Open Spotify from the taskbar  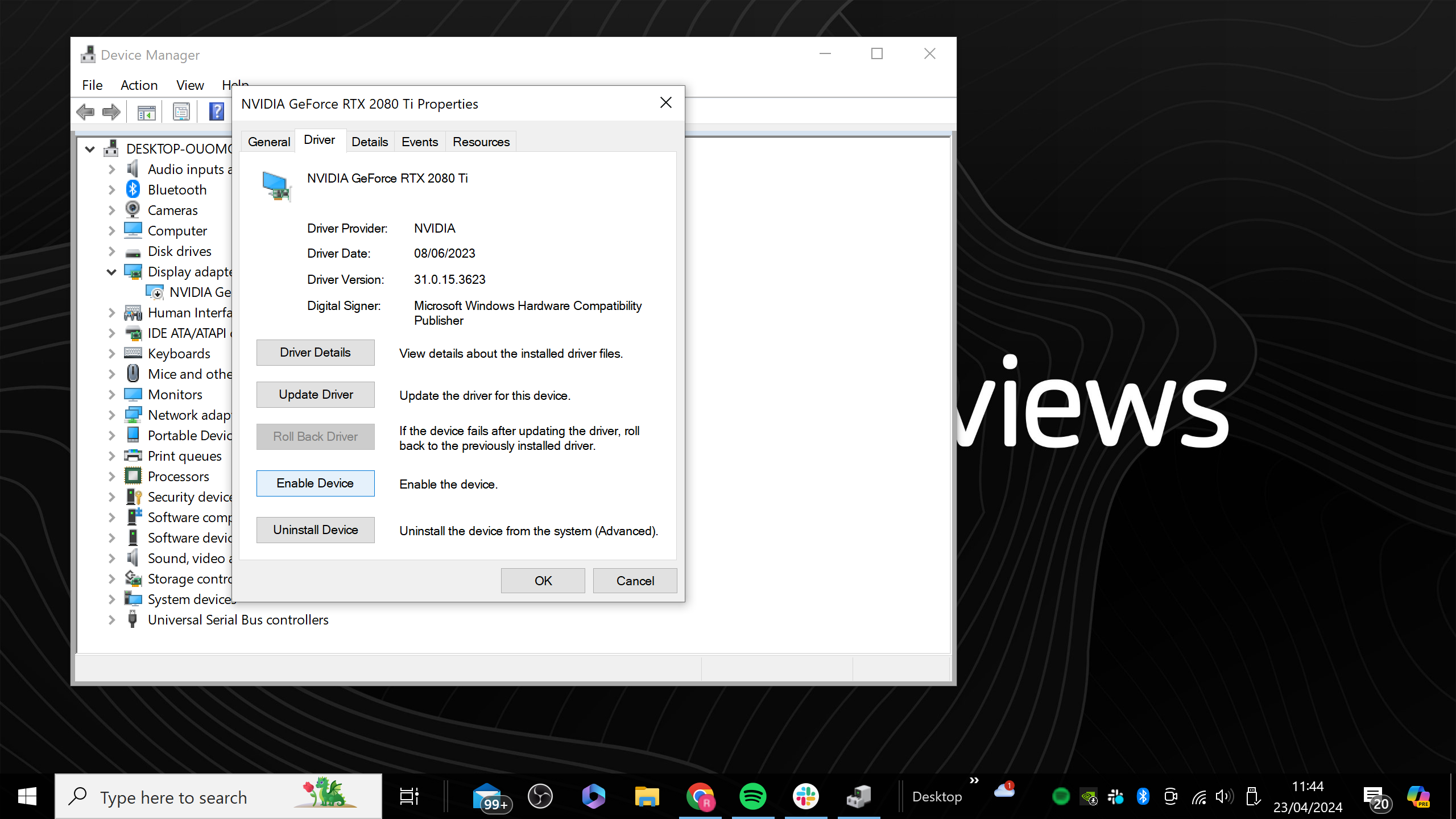(x=753, y=796)
